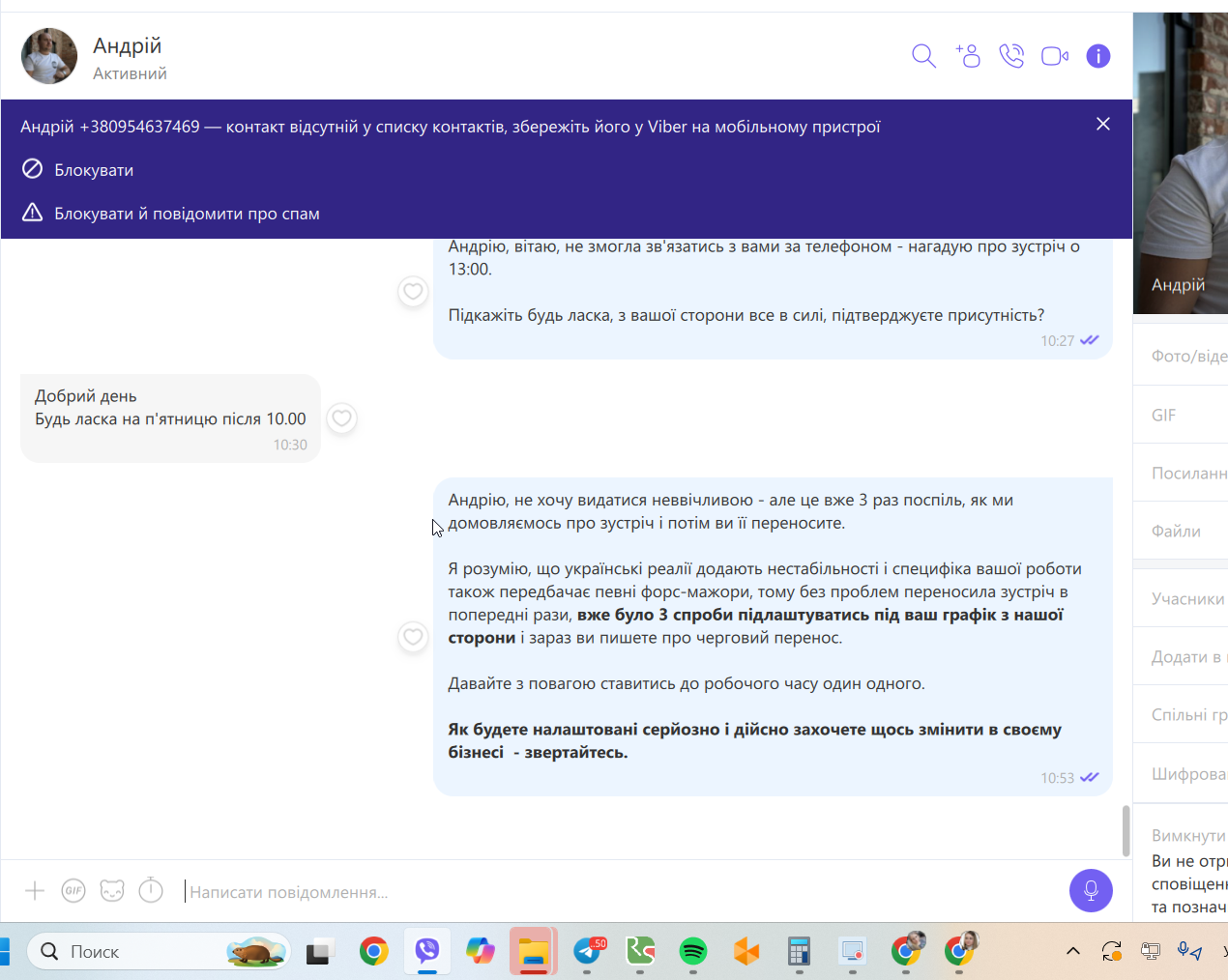Open Шифрування info in side panel
The height and width of the screenshot is (980, 1228).
click(x=1181, y=773)
